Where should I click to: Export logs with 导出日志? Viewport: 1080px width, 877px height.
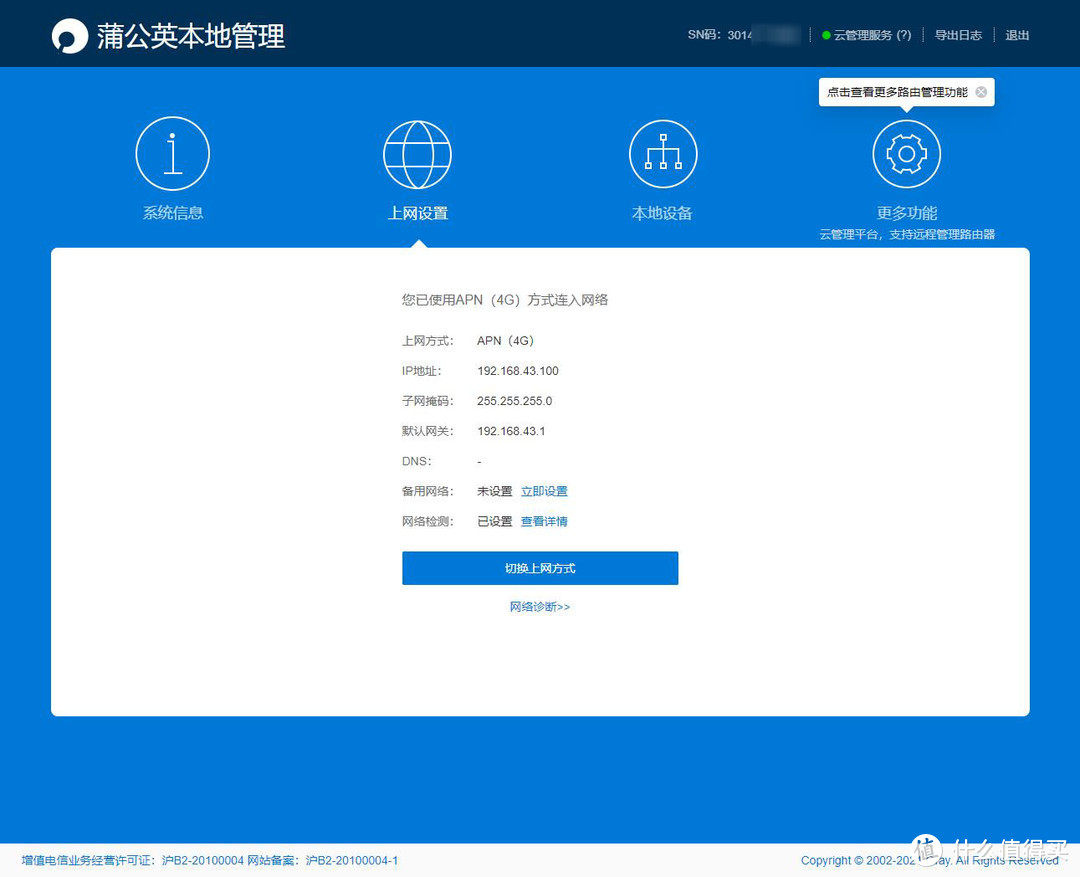click(958, 34)
